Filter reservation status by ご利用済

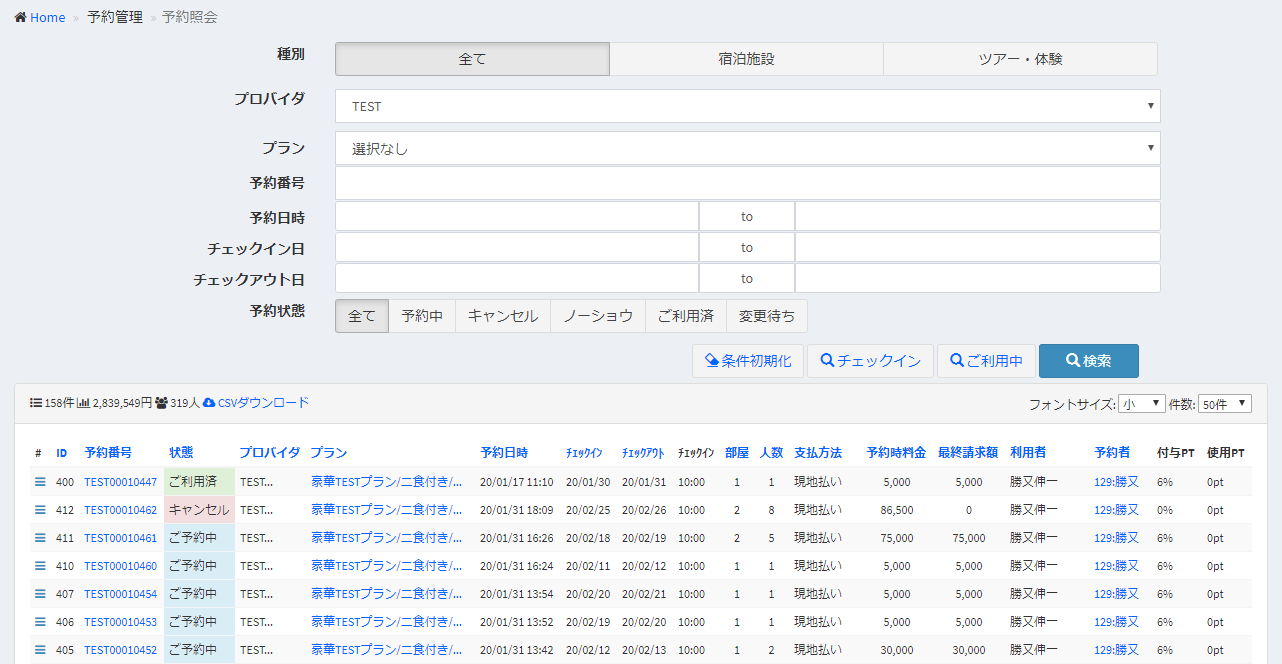(686, 316)
